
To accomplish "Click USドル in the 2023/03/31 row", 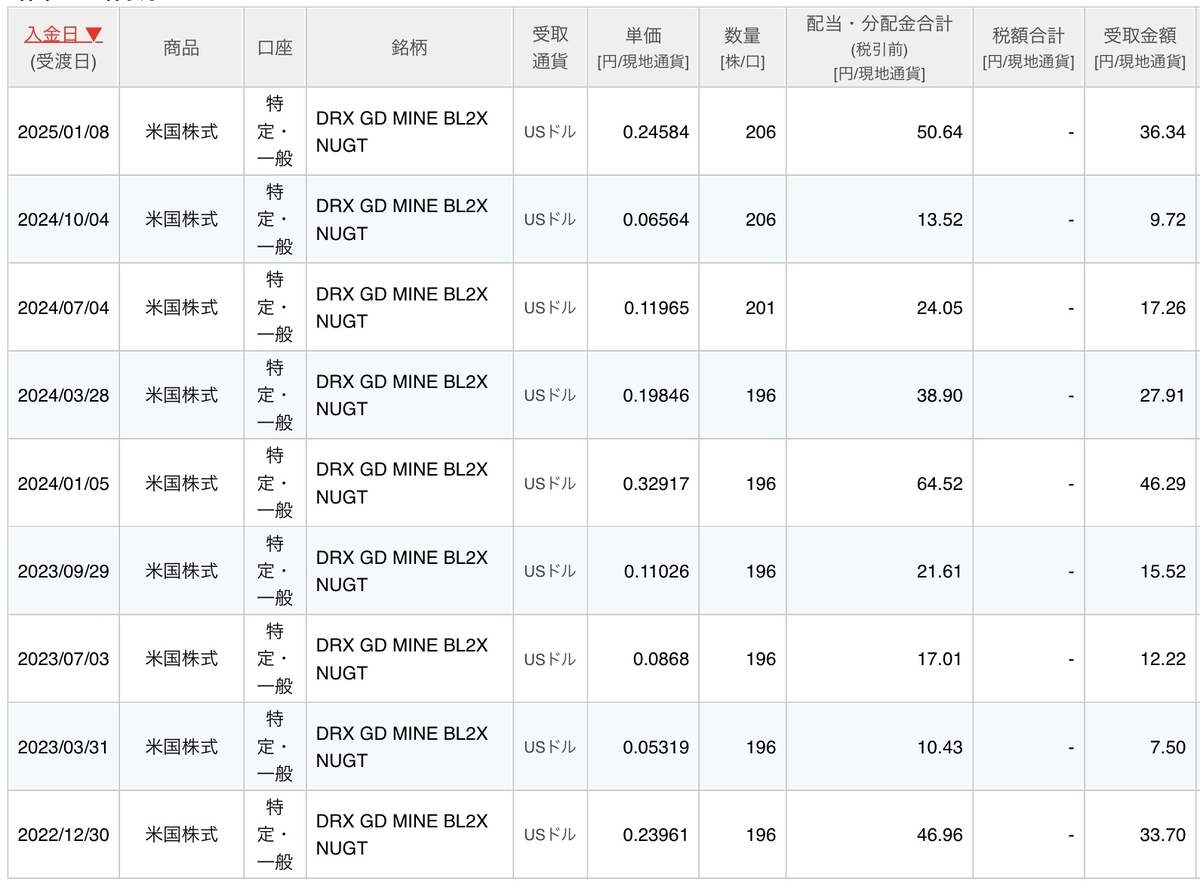I will tap(550, 748).
